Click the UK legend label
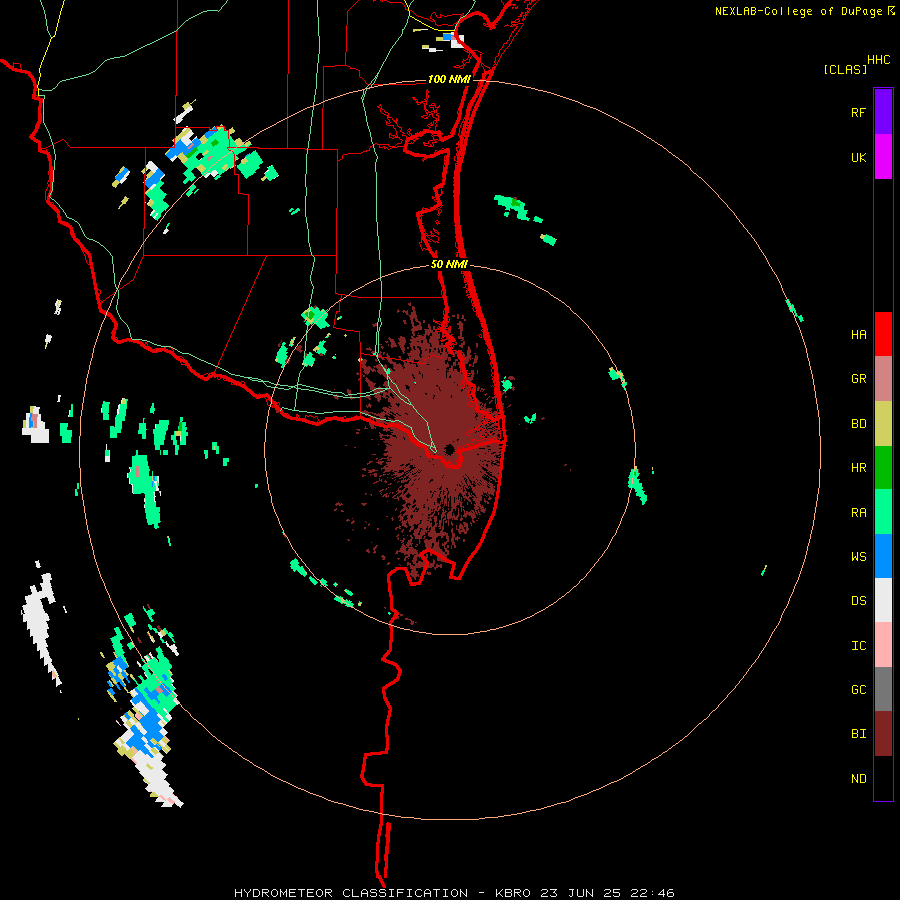 click(x=858, y=157)
